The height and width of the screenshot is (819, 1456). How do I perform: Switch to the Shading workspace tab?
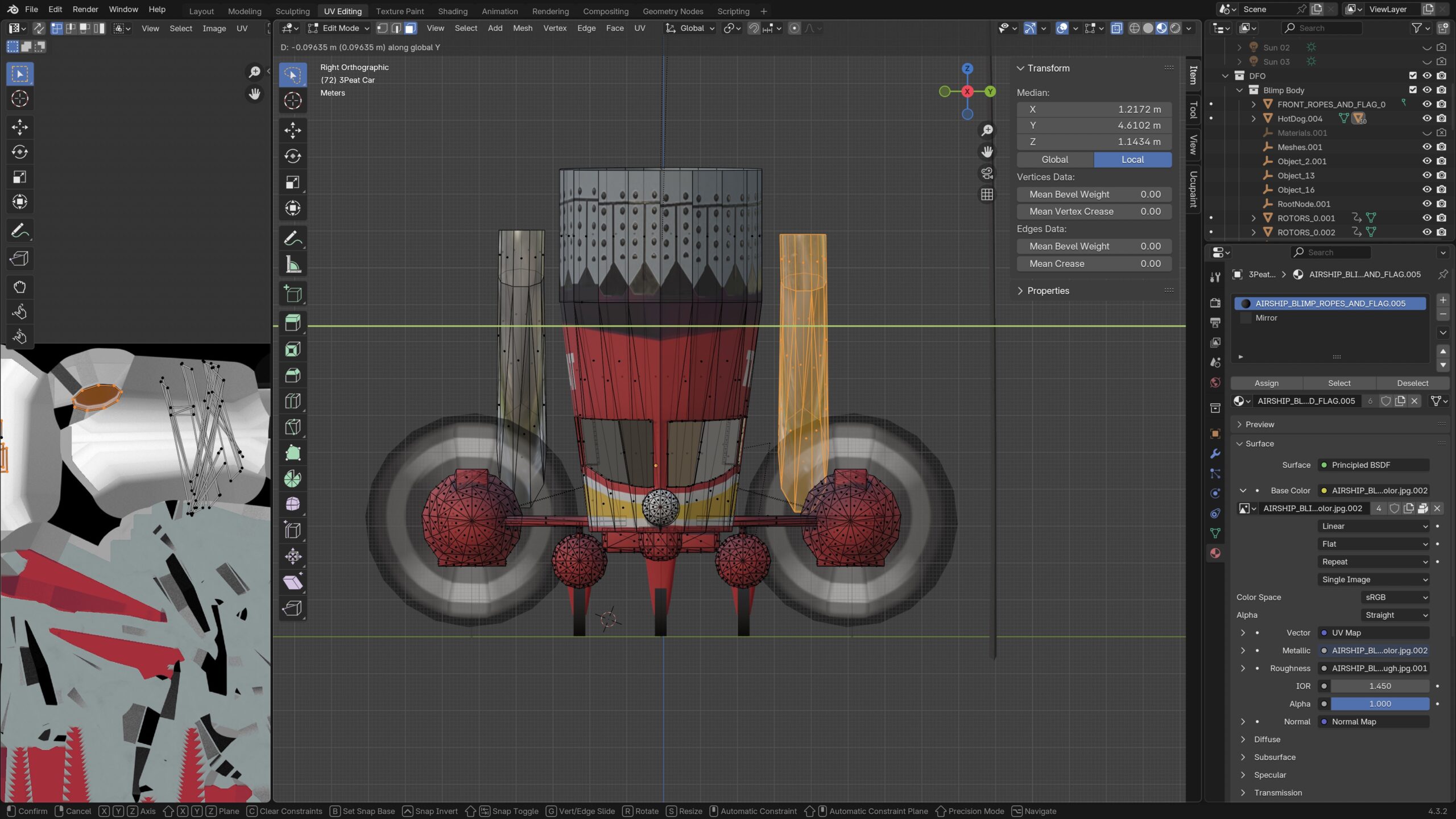coord(452,11)
